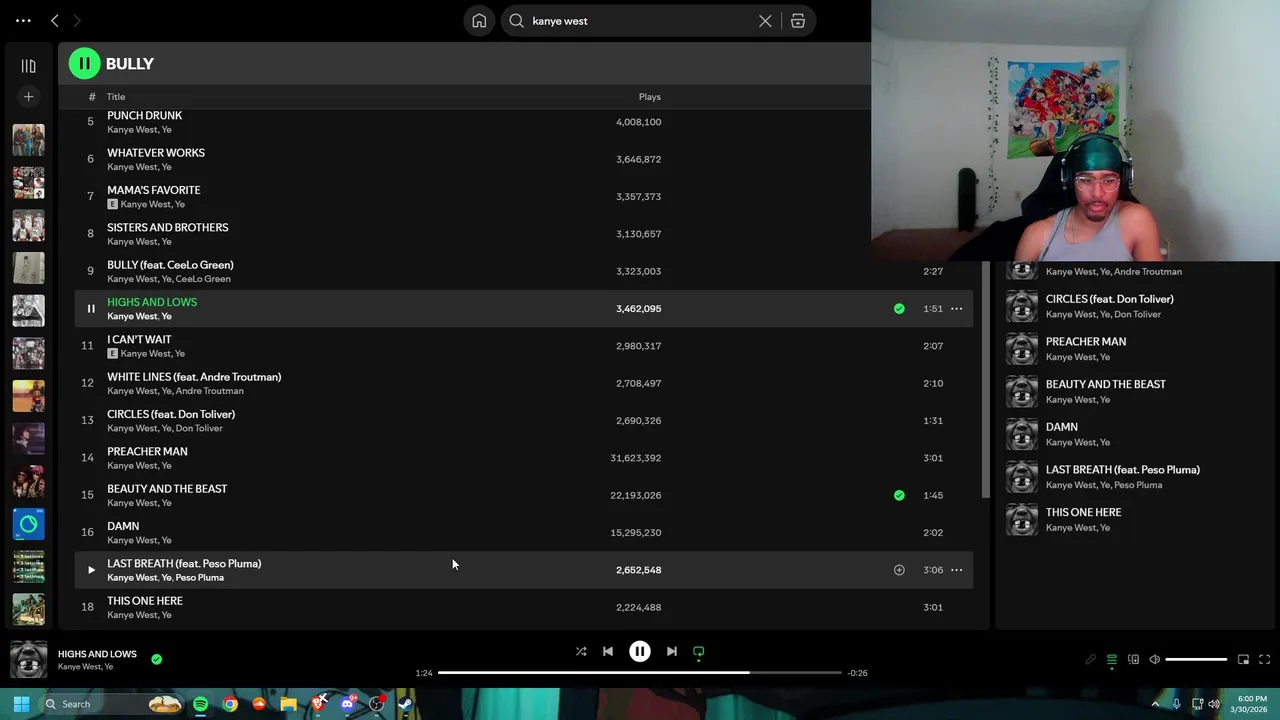The width and height of the screenshot is (1280, 720).
Task: Select I CAN'T WAIT track
Action: 139,339
